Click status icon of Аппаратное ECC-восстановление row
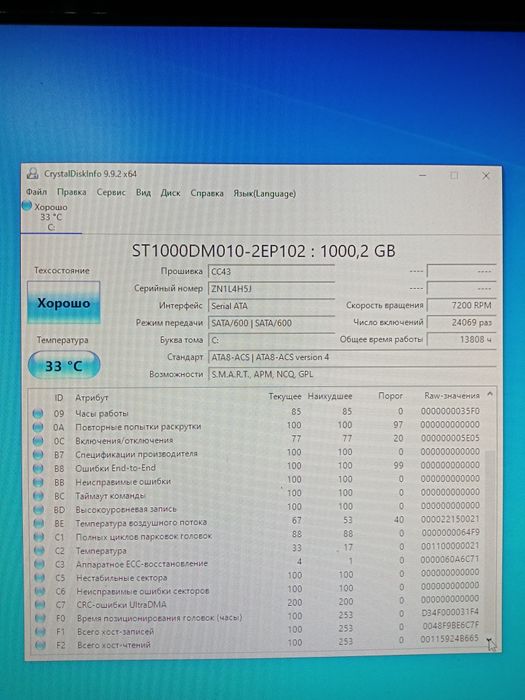The height and width of the screenshot is (700, 525). [39, 564]
